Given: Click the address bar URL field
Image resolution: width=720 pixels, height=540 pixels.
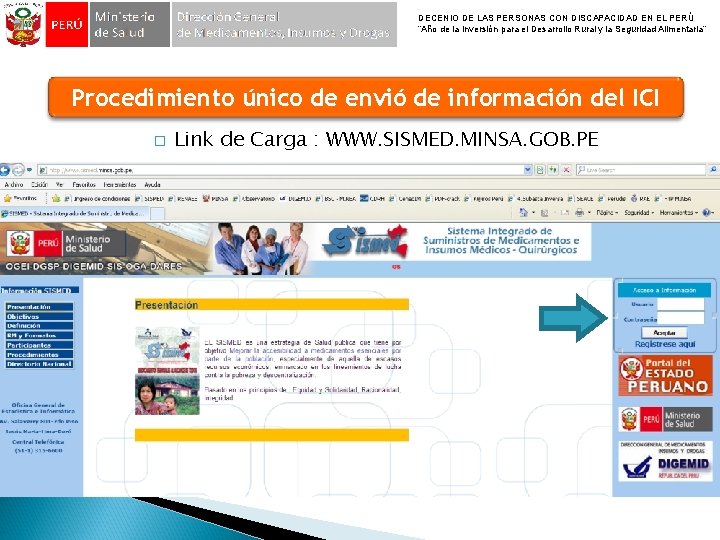Looking at the screenshot, I should click(280, 170).
